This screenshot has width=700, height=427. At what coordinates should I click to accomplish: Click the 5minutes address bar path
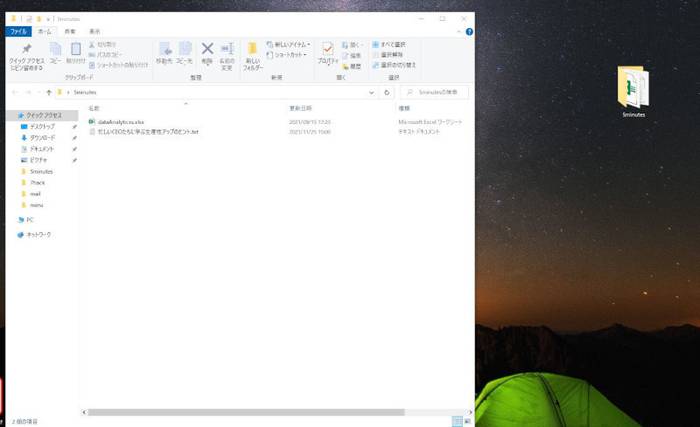(85, 92)
